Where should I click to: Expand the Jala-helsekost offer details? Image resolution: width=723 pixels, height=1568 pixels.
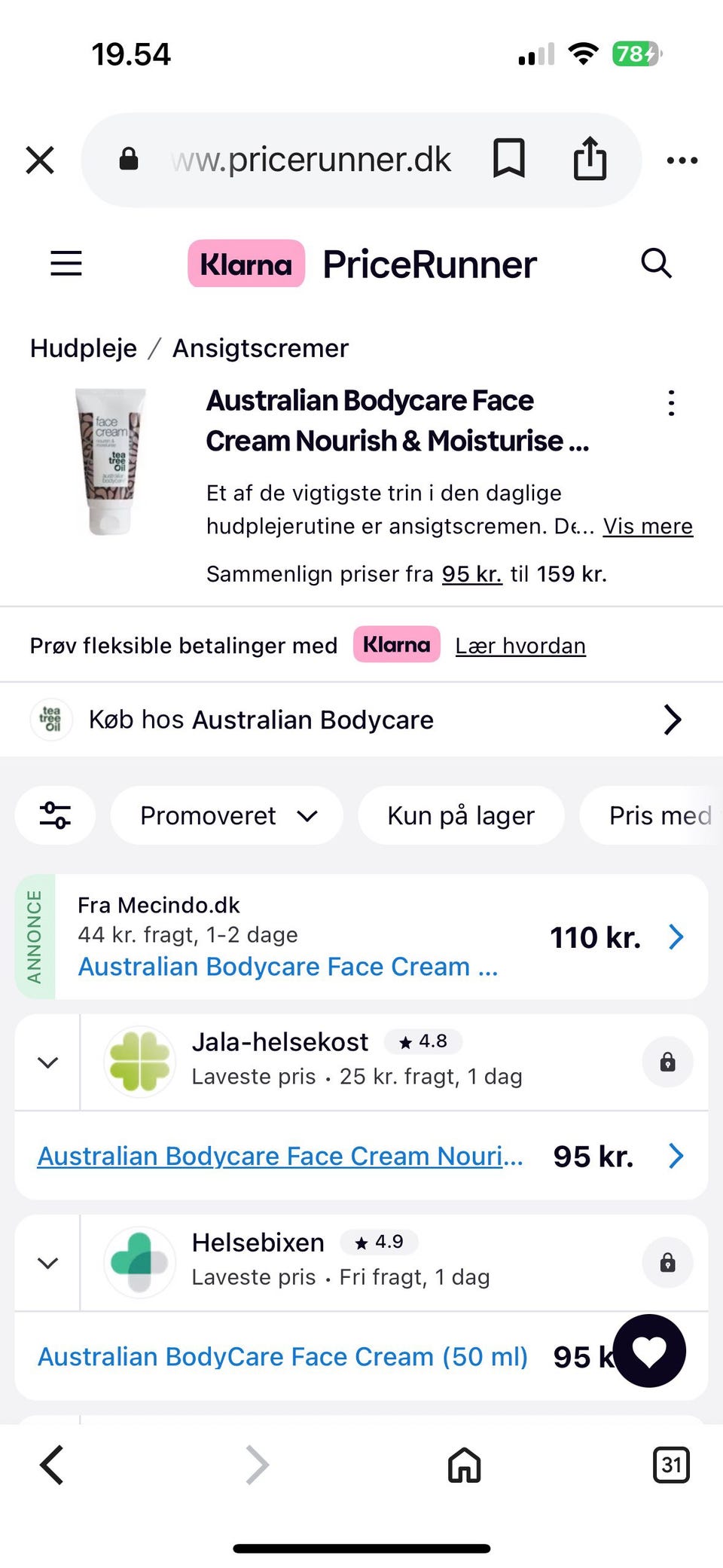click(47, 1062)
